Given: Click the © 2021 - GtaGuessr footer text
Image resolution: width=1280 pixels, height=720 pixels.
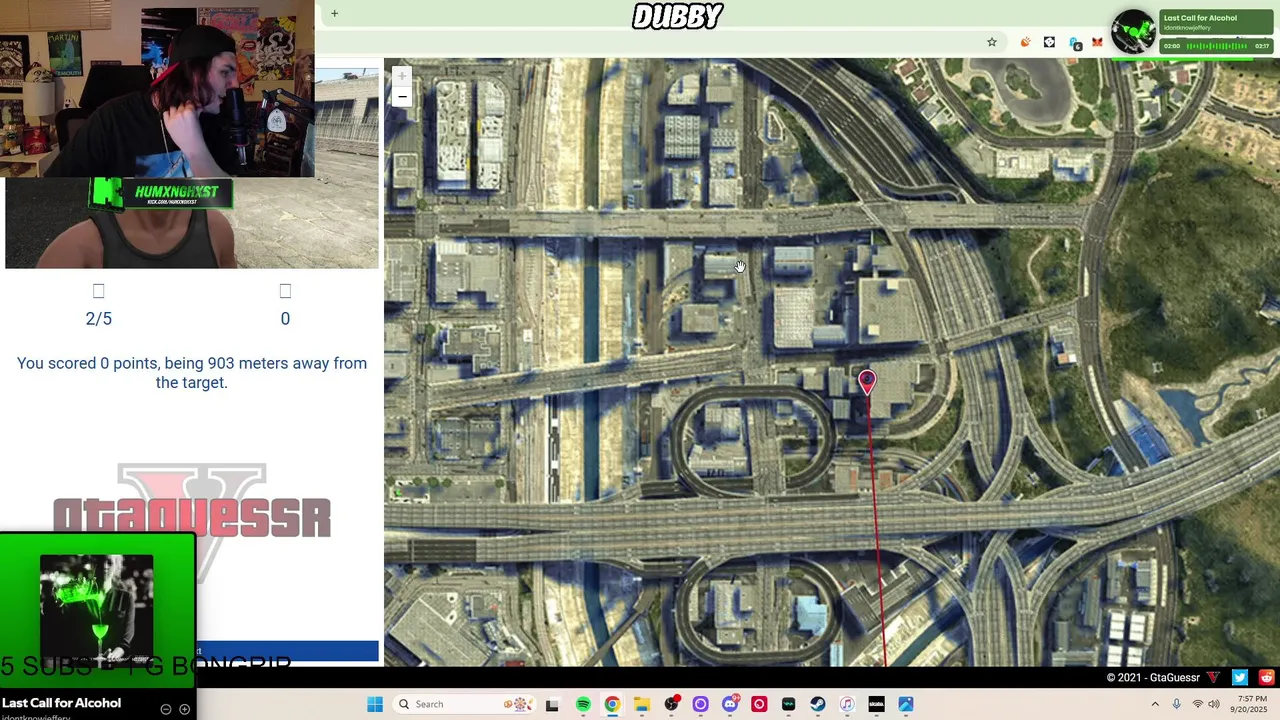Looking at the screenshot, I should [x=1153, y=677].
